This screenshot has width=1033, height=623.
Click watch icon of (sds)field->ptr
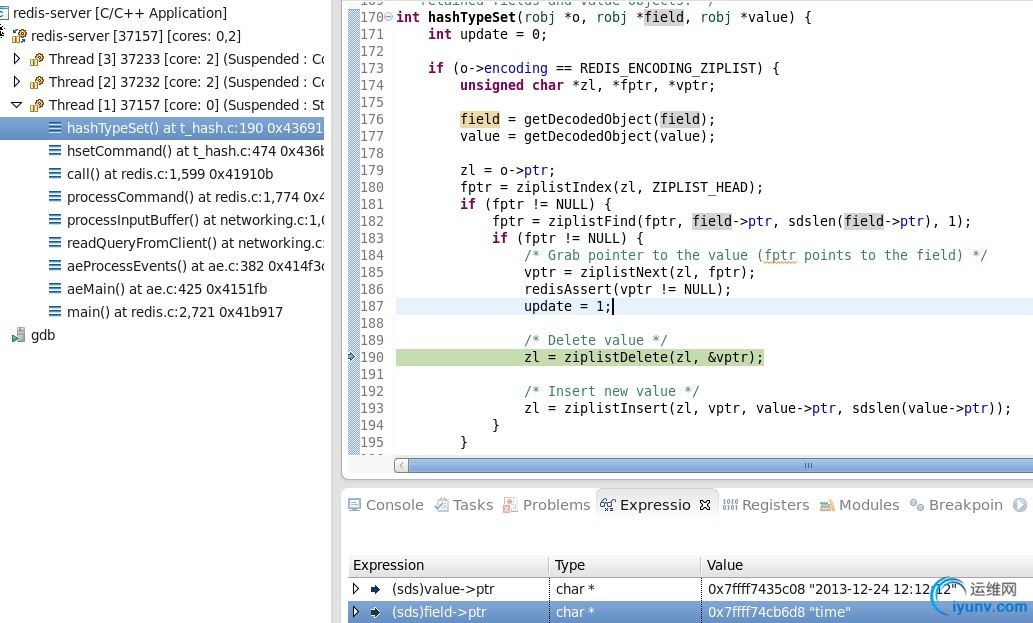coord(376,612)
